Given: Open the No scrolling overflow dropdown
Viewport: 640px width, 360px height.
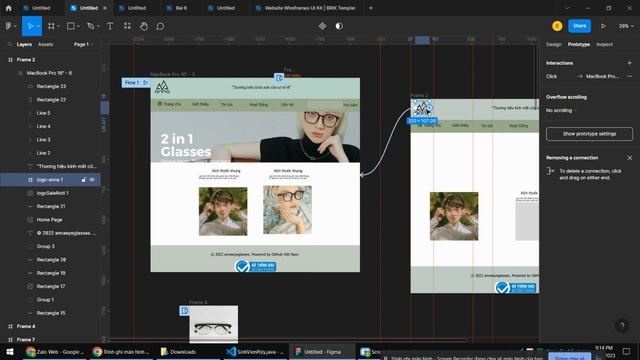Looking at the screenshot, I should pos(561,110).
